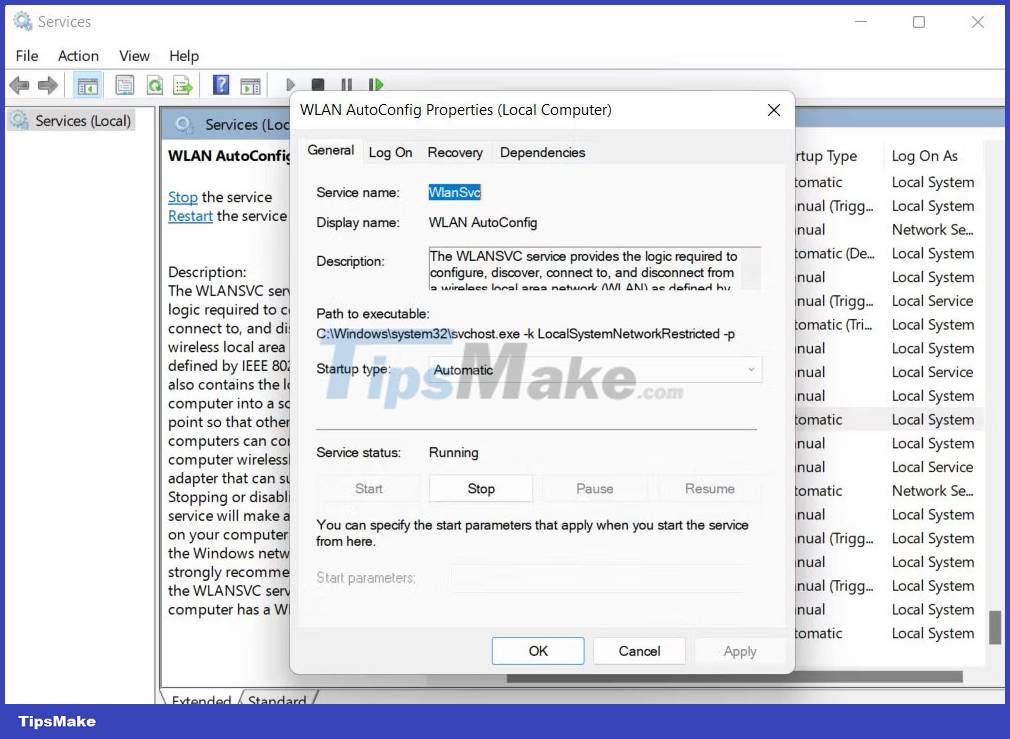Click the Description text box
1010x739 pixels.
tap(584, 269)
